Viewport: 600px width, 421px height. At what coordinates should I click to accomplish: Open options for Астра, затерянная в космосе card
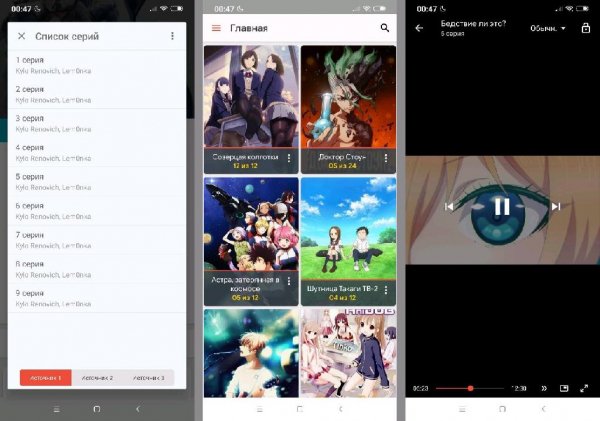click(x=289, y=281)
